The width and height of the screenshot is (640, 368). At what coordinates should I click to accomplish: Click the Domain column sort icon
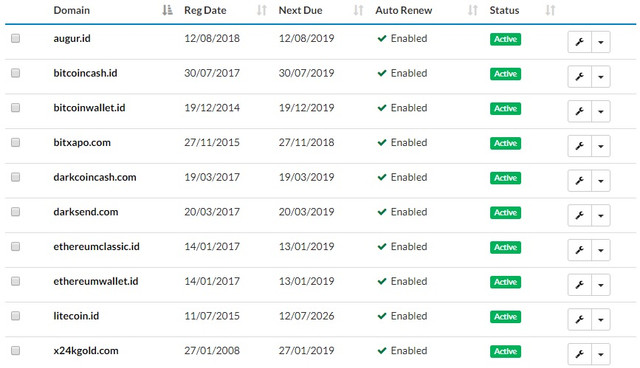click(167, 10)
